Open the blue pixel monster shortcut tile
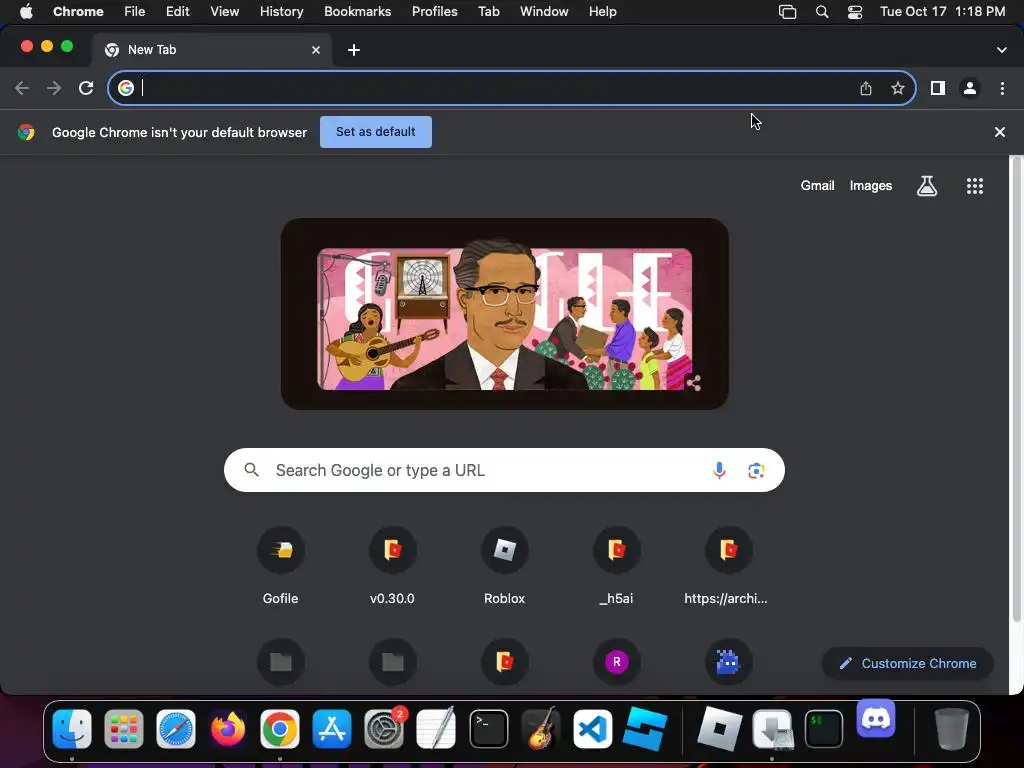This screenshot has height=768, width=1024. (x=729, y=662)
